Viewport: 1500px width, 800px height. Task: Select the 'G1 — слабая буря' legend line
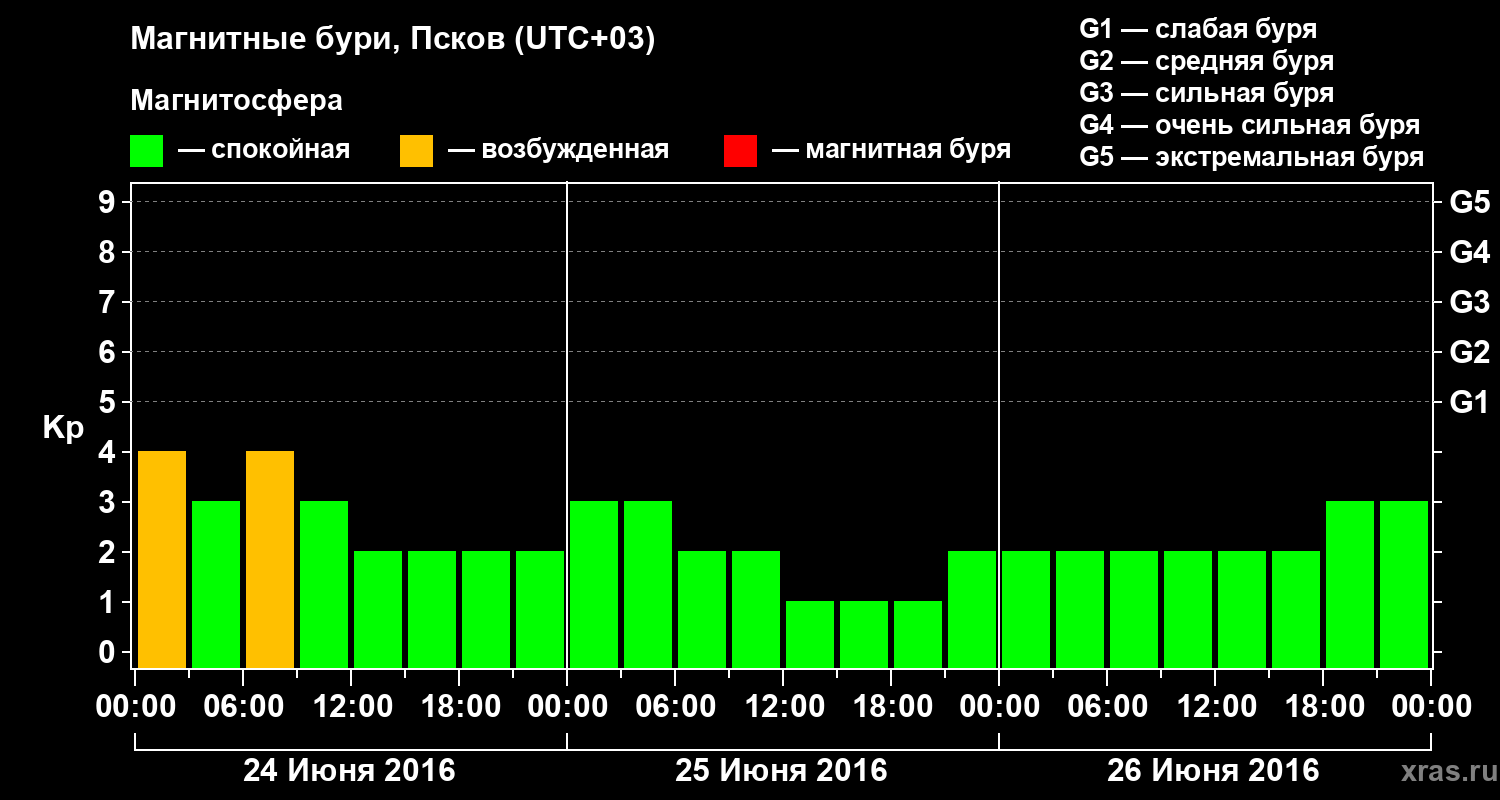click(x=1198, y=29)
